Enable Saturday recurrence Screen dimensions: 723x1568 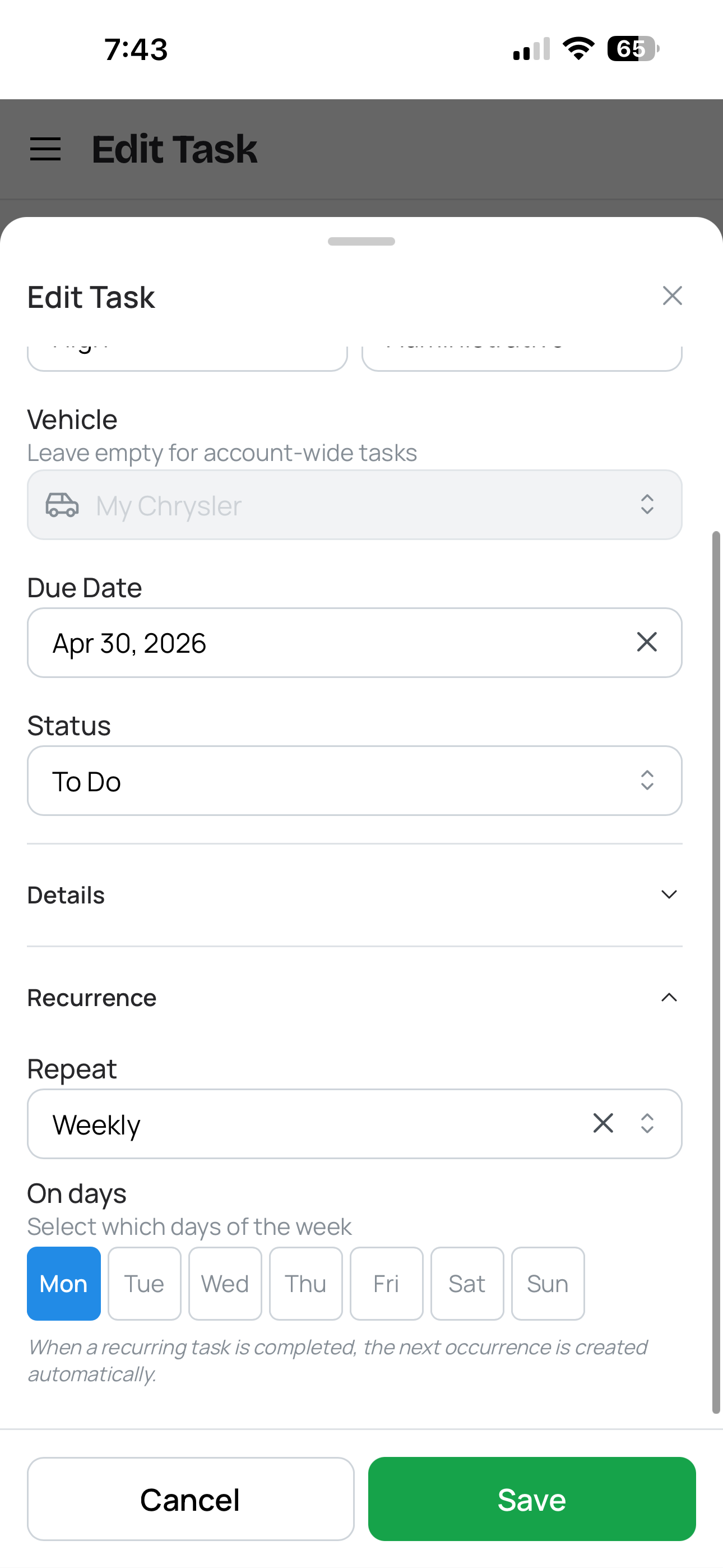[x=467, y=1283]
